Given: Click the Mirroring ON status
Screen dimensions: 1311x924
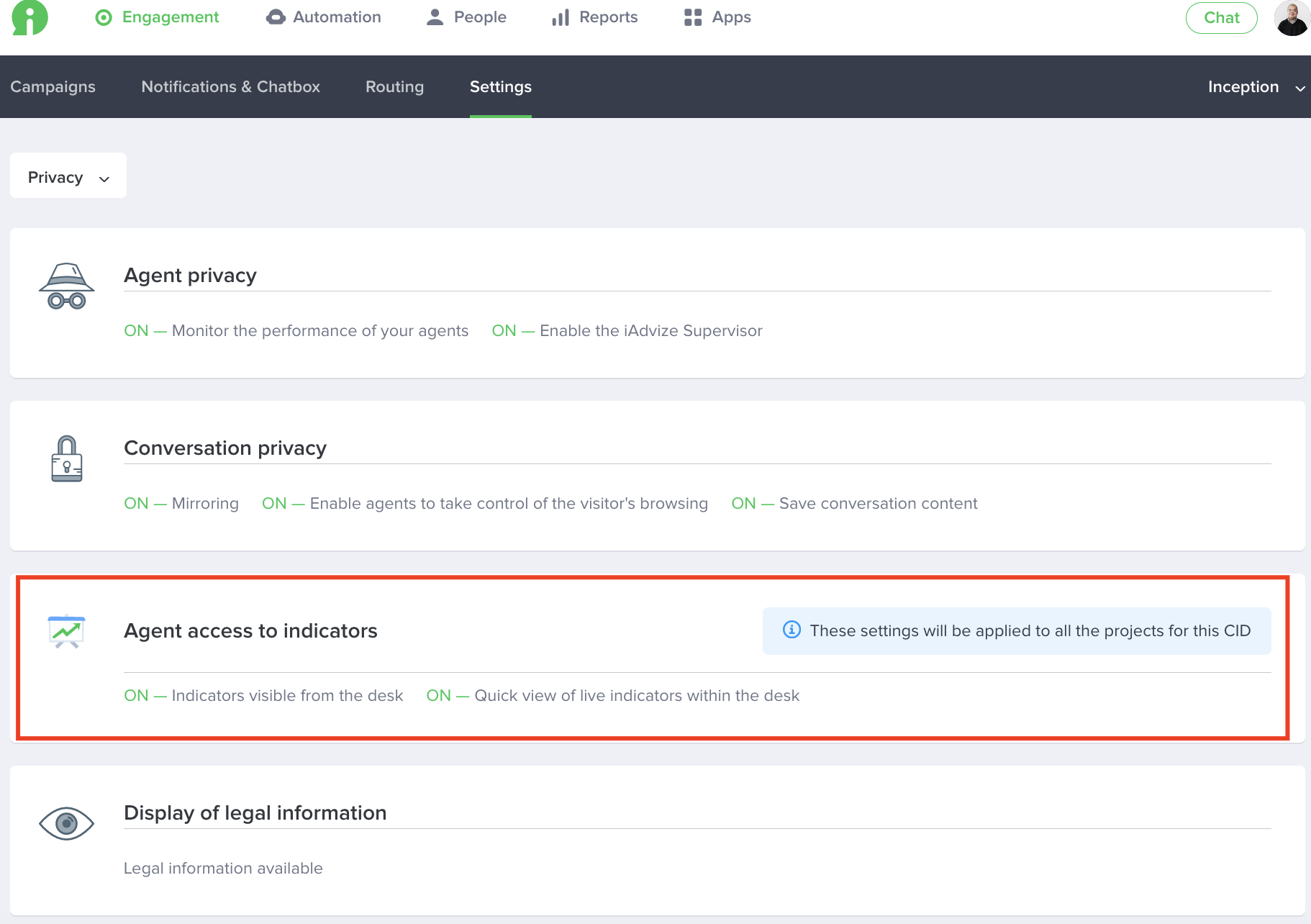Looking at the screenshot, I should pyautogui.click(x=181, y=503).
